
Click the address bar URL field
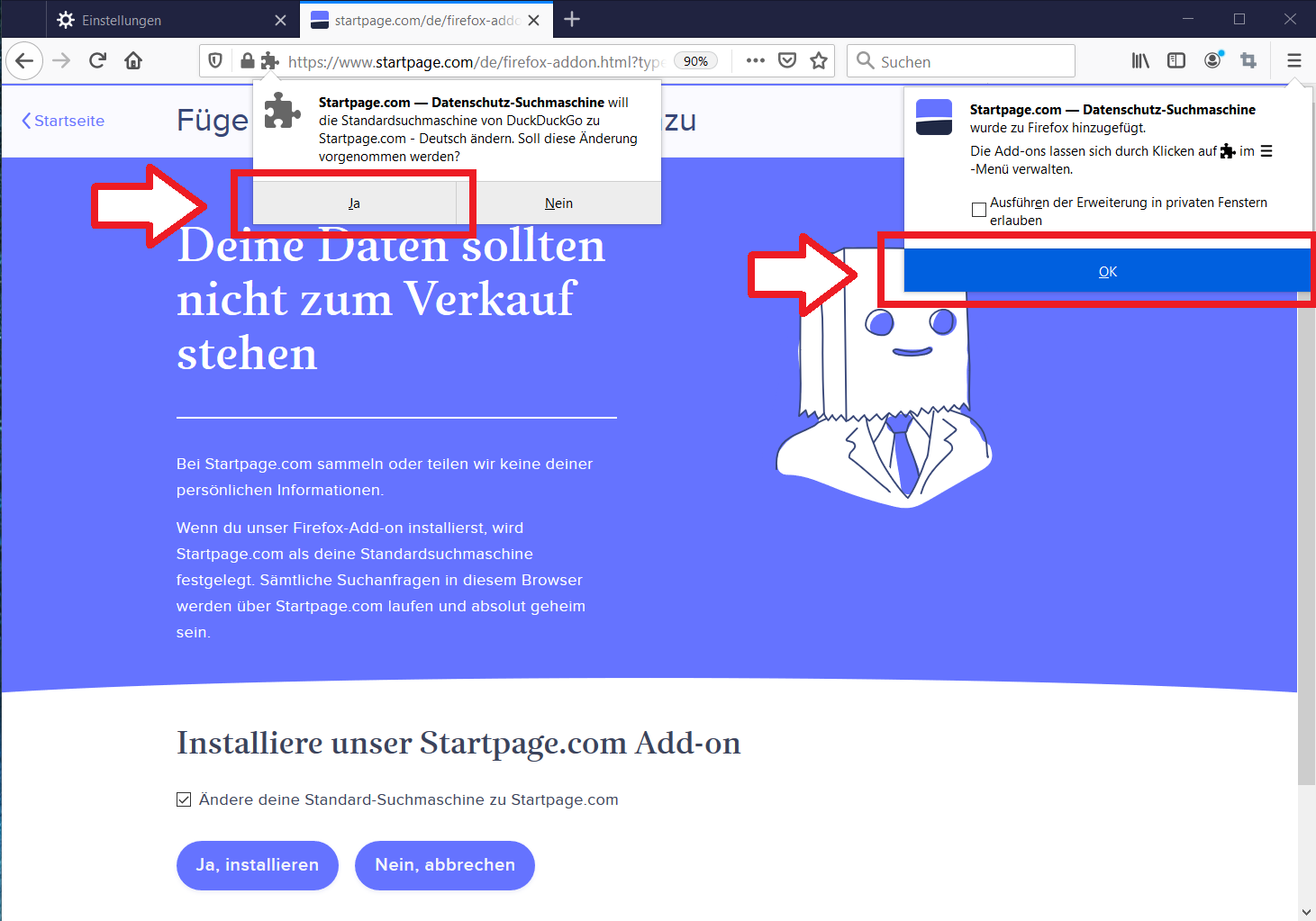(x=476, y=61)
